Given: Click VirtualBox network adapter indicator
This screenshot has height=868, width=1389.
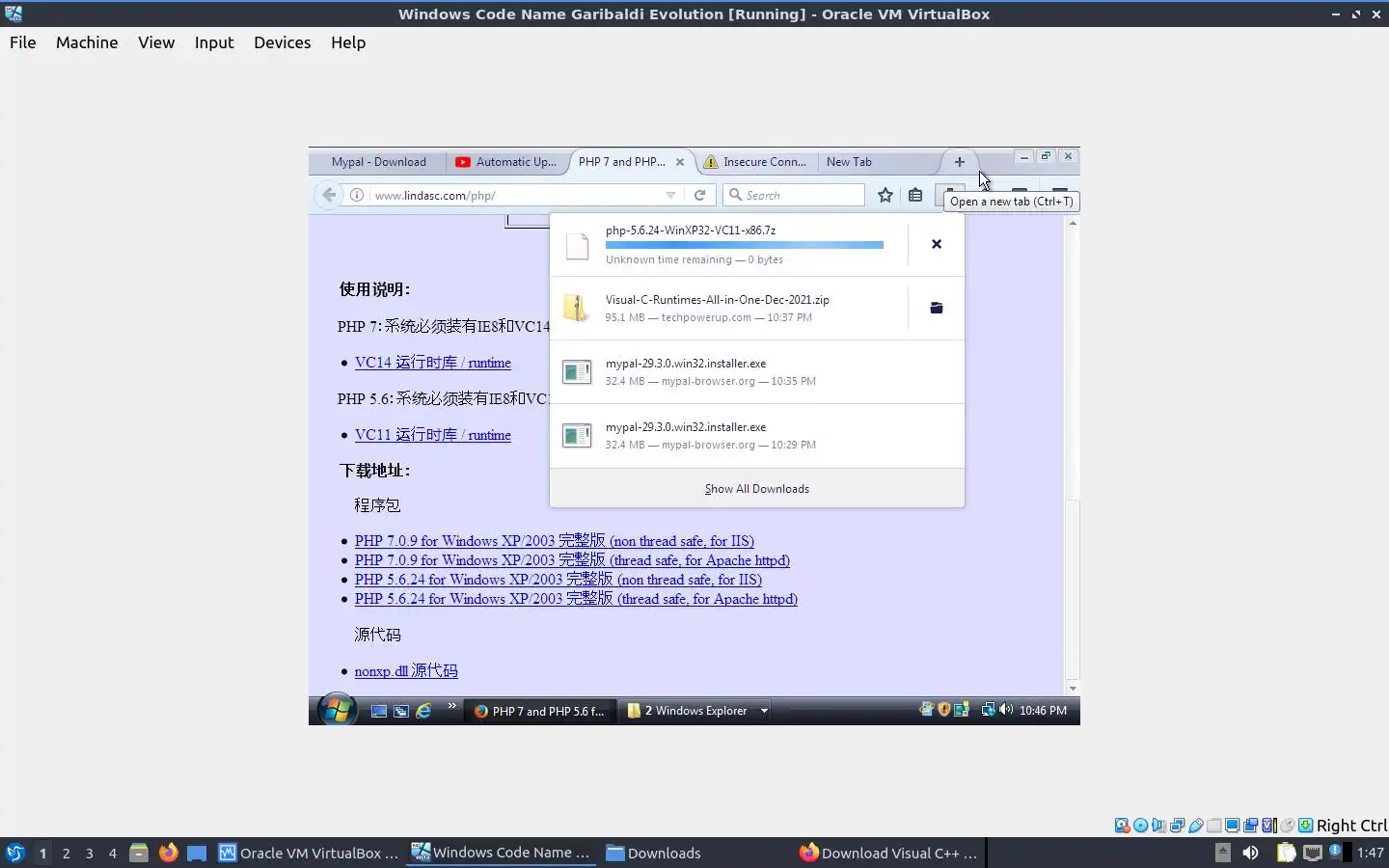Looking at the screenshot, I should click(1177, 826).
